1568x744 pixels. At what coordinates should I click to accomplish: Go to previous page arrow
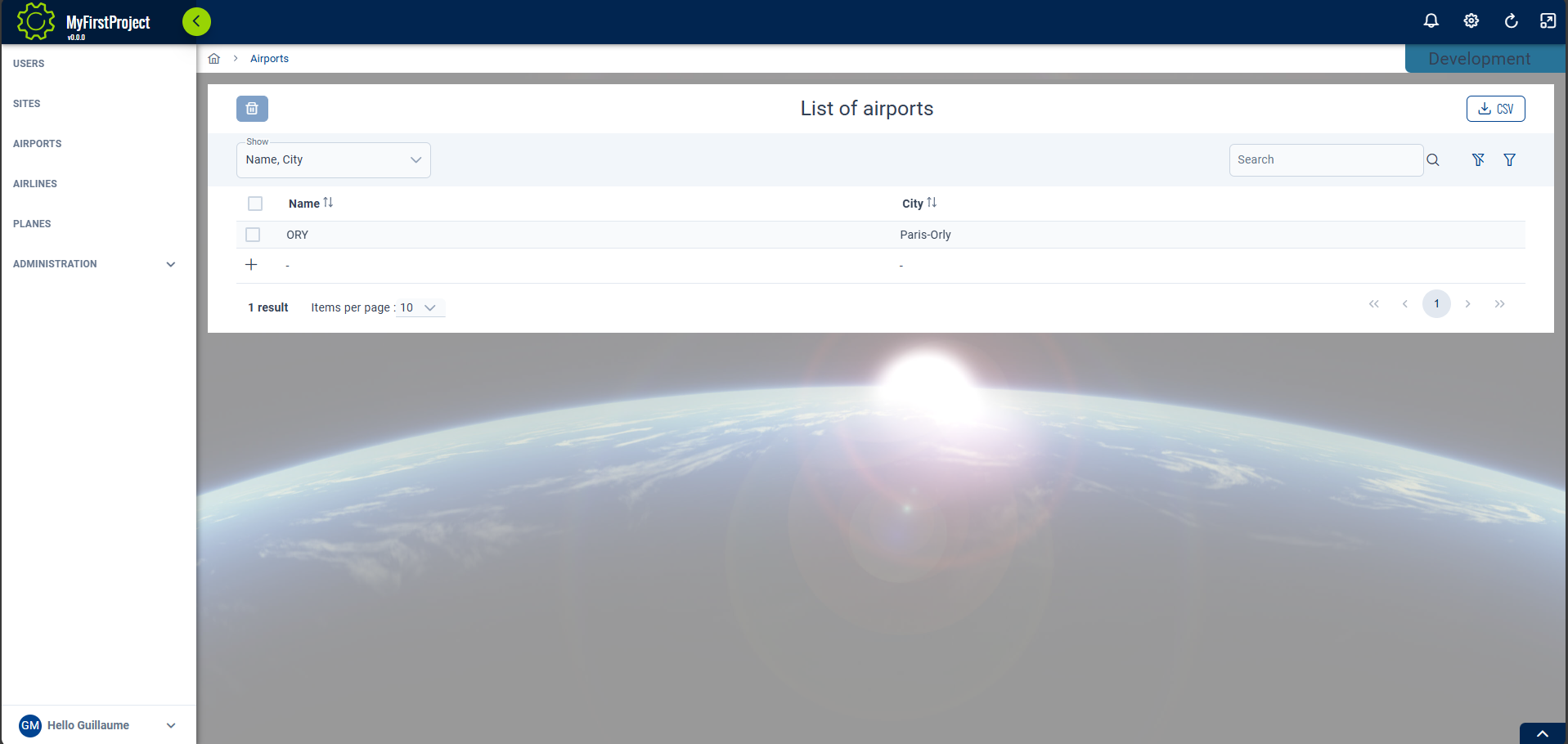tap(1405, 304)
